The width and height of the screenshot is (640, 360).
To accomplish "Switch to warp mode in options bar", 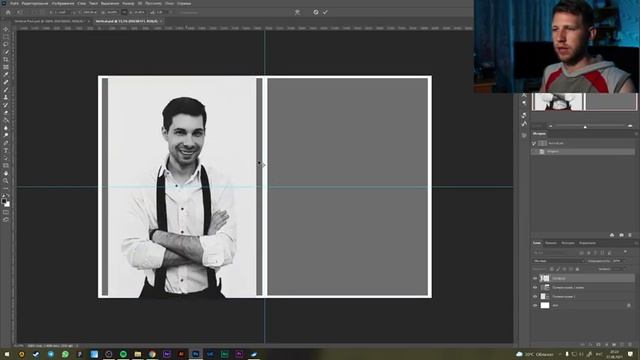I will click(298, 12).
